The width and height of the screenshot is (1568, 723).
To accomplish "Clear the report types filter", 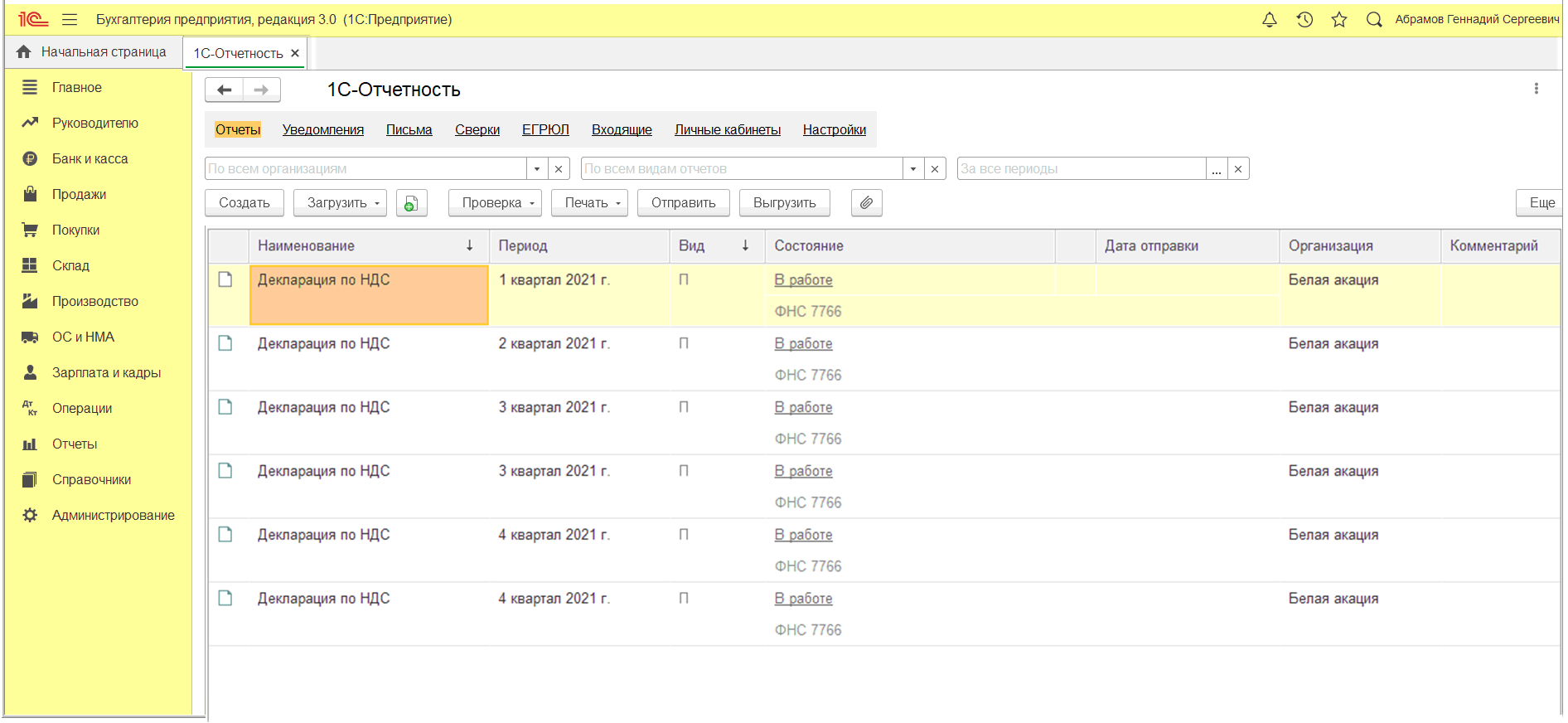I will (935, 169).
